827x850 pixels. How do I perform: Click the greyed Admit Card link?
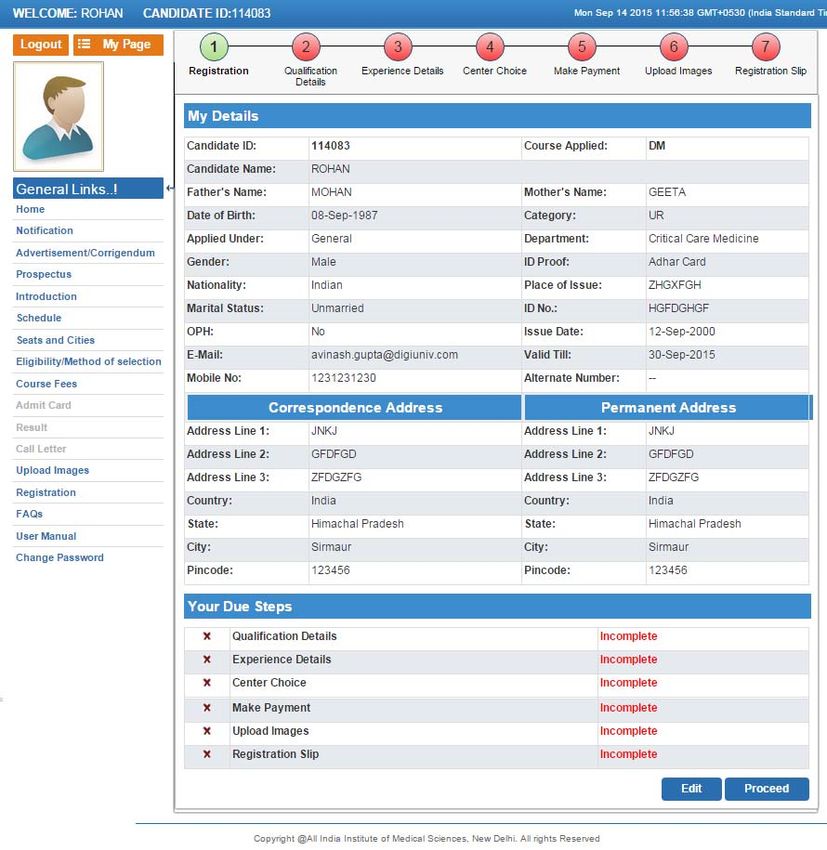click(x=43, y=405)
